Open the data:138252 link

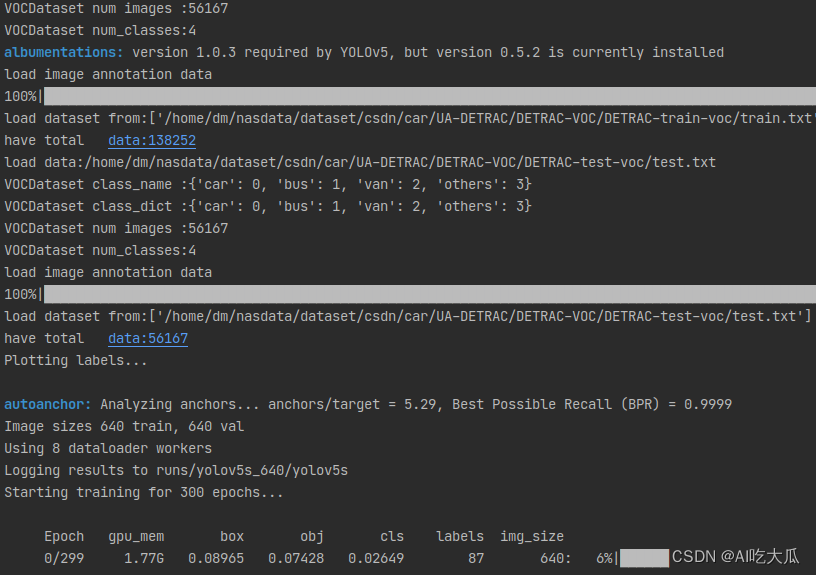[152, 141]
